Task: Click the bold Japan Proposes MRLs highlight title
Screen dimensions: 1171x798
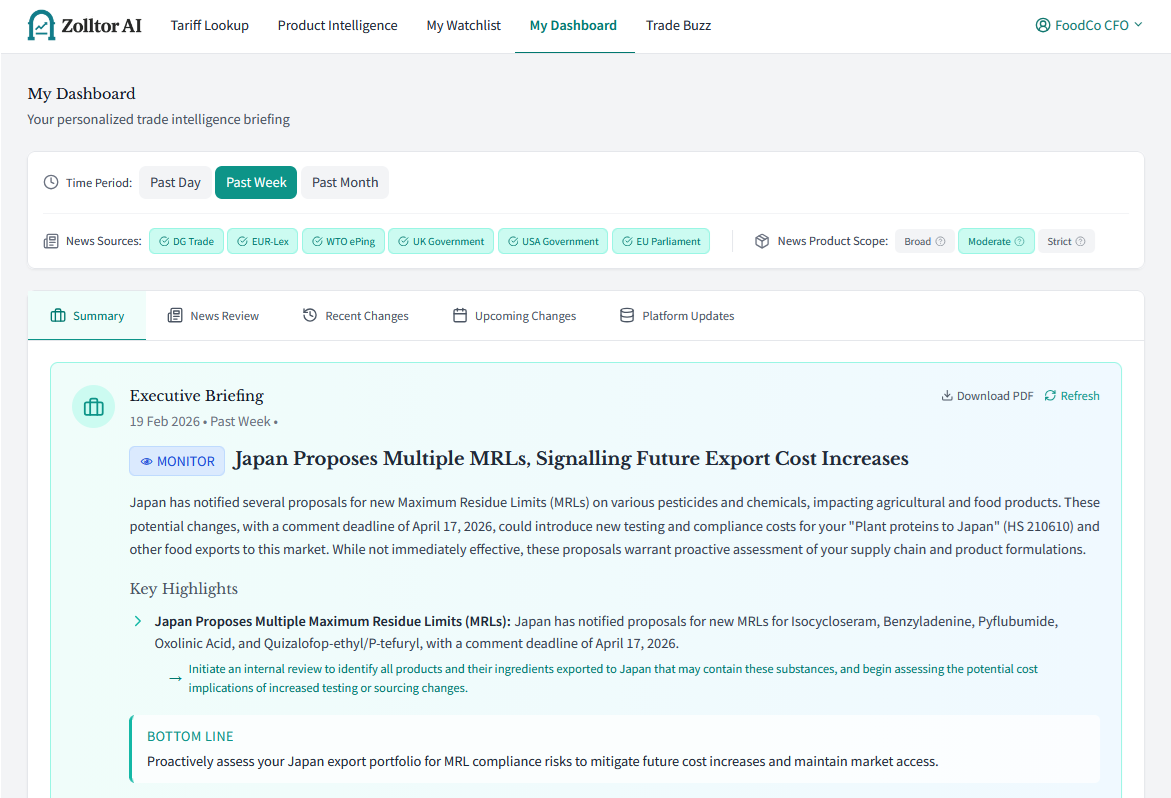Action: click(332, 621)
